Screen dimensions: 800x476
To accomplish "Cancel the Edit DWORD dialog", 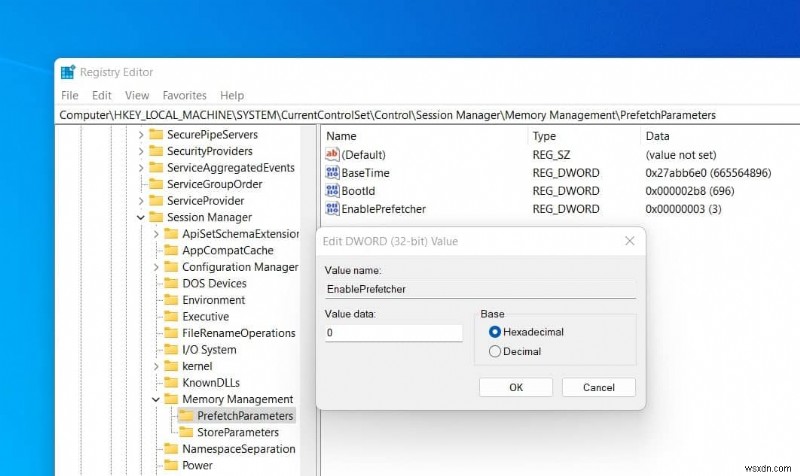I will click(598, 387).
